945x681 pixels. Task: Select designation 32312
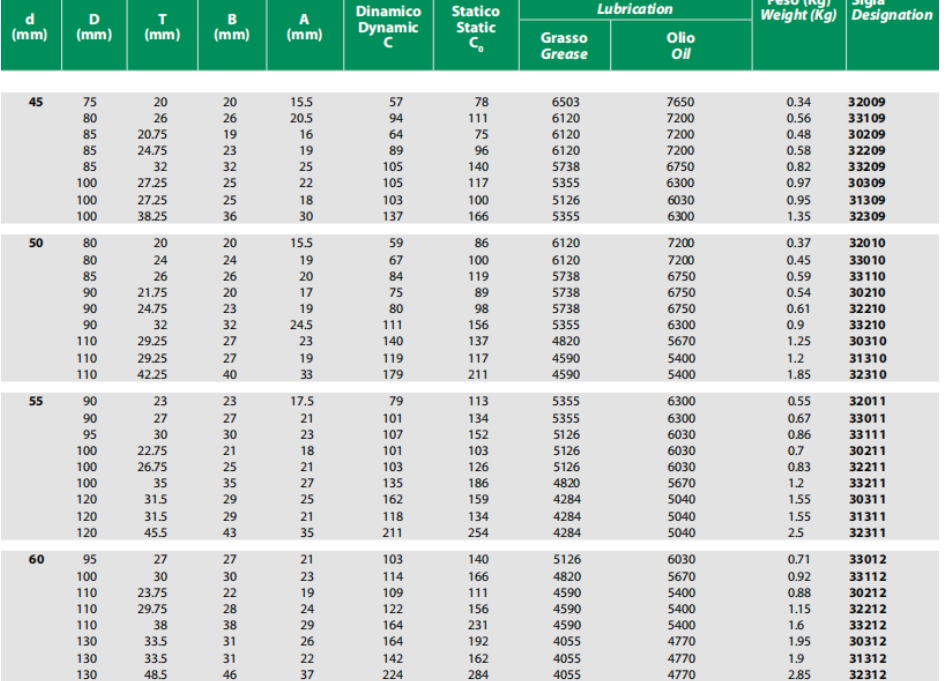click(868, 675)
